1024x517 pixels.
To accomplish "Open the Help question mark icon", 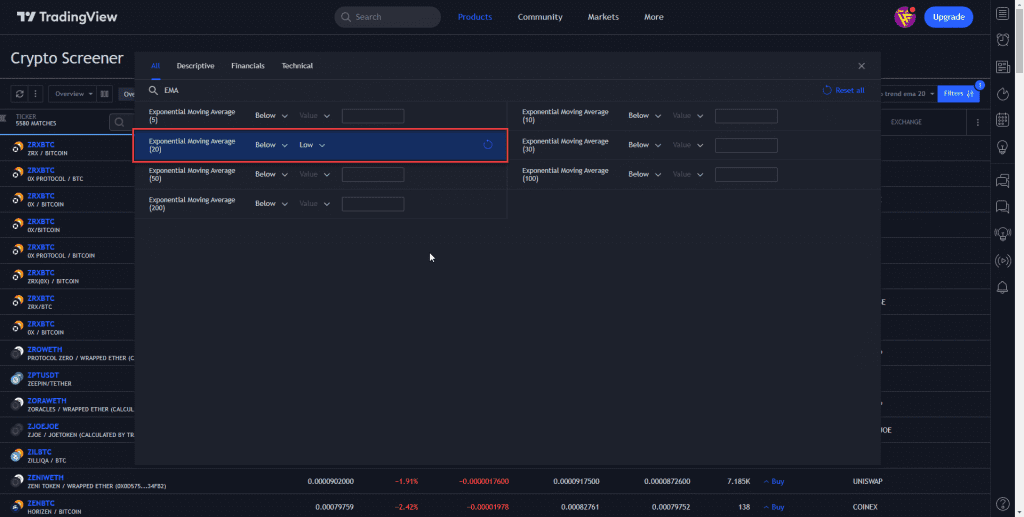I will click(x=1002, y=503).
